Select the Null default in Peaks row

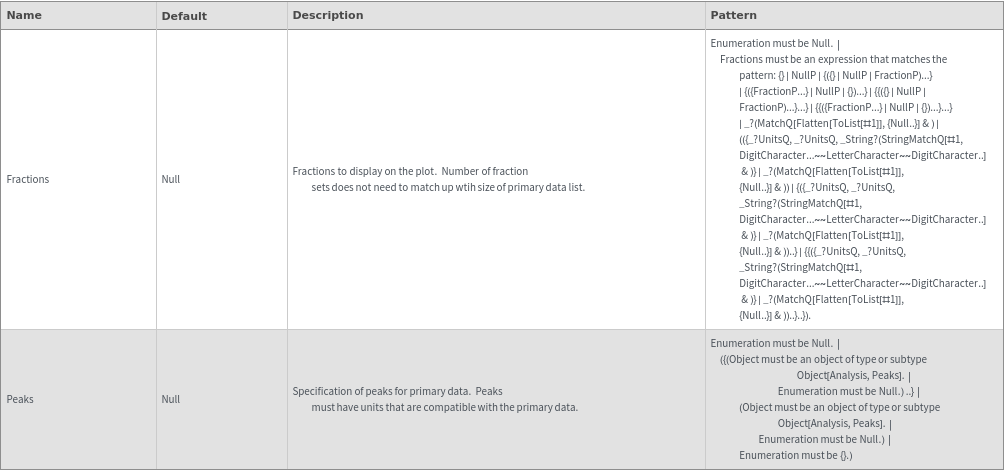pos(171,399)
